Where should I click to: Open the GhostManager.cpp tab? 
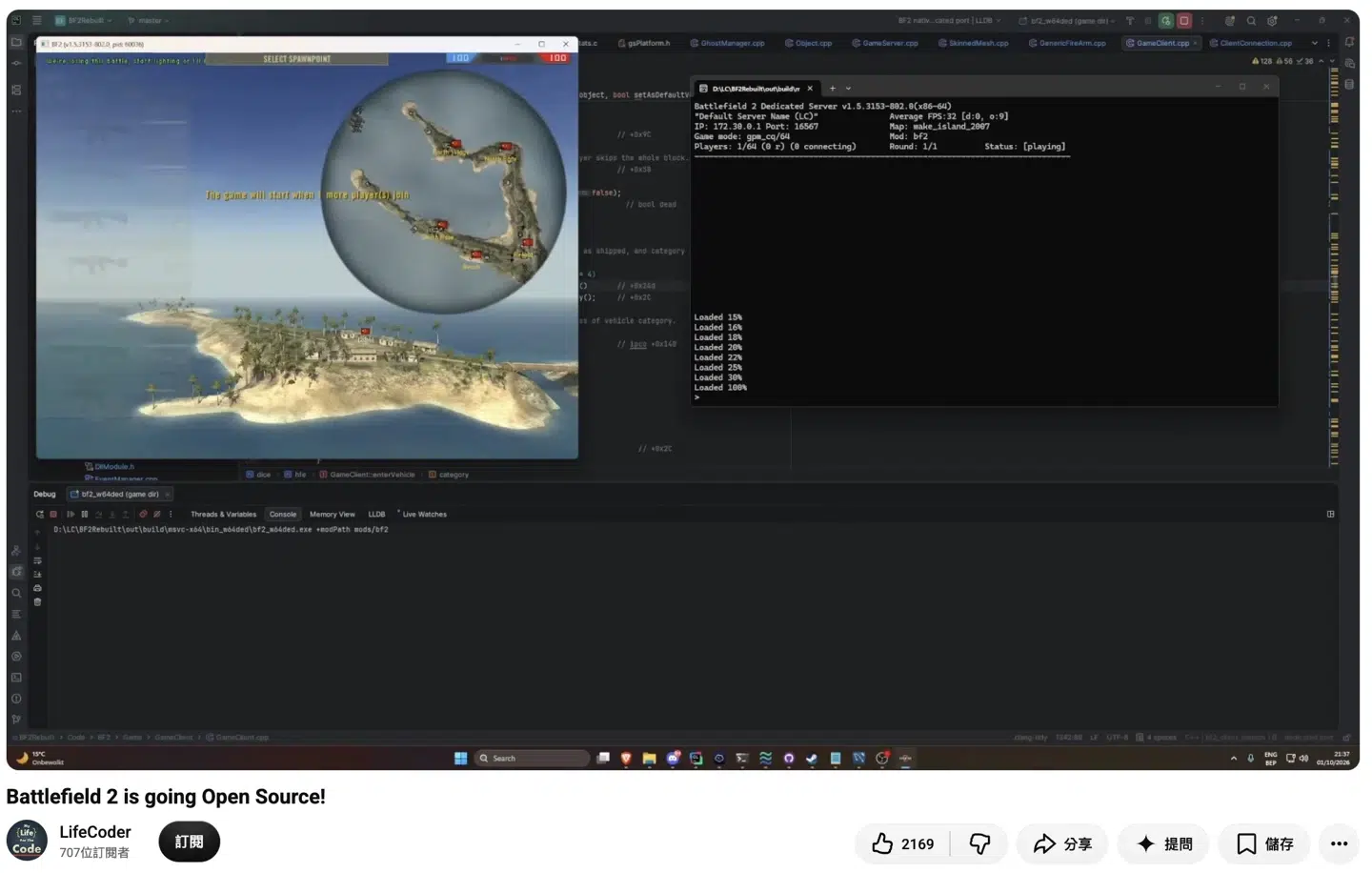727,43
